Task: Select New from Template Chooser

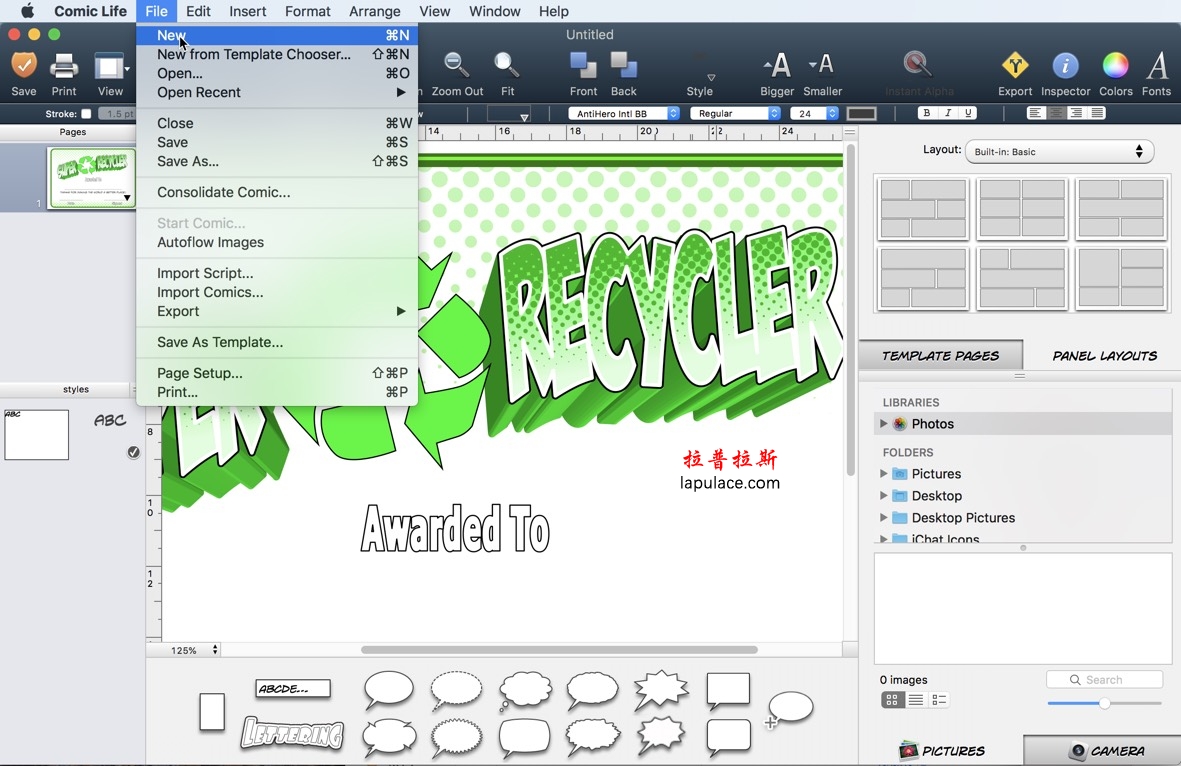Action: pyautogui.click(x=277, y=54)
